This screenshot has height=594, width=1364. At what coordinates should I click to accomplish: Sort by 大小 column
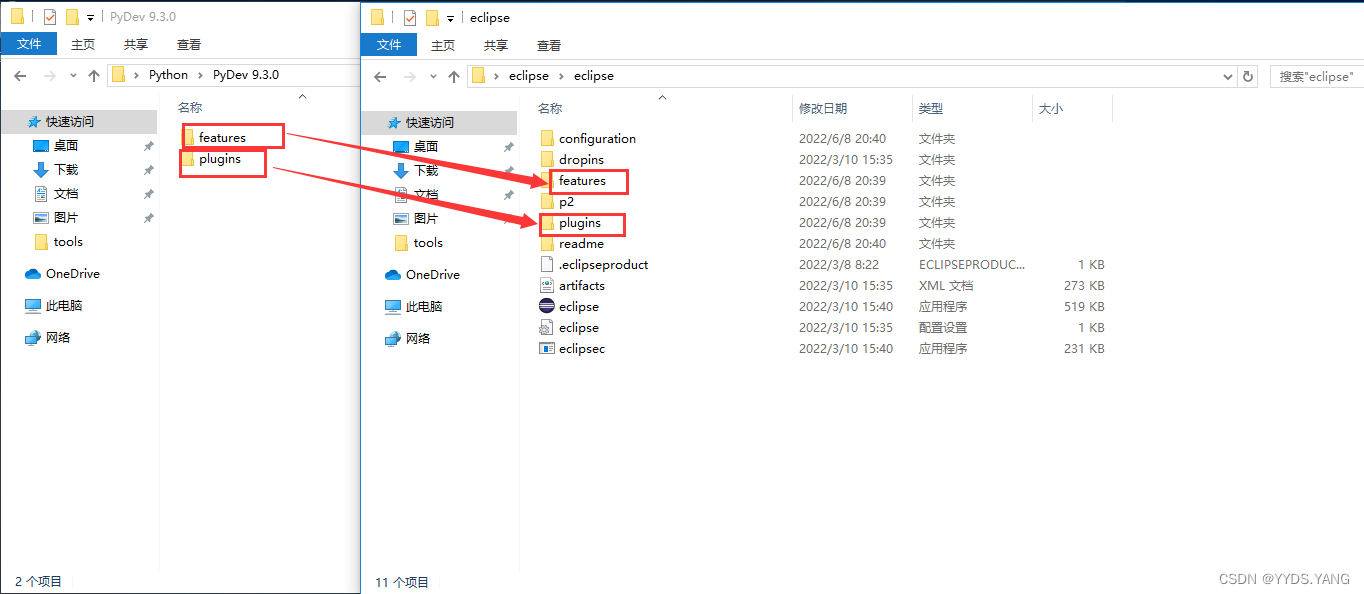pyautogui.click(x=1051, y=108)
